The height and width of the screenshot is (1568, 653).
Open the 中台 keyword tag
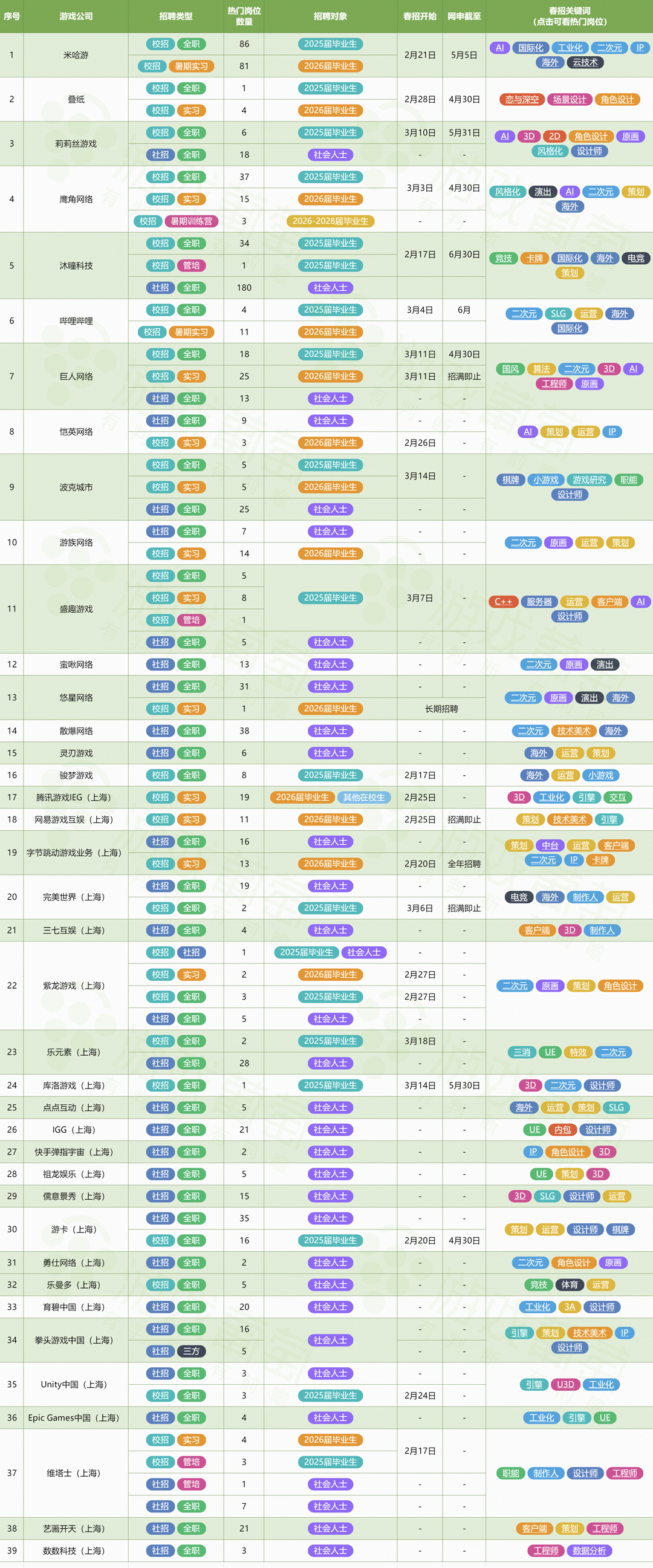550,845
